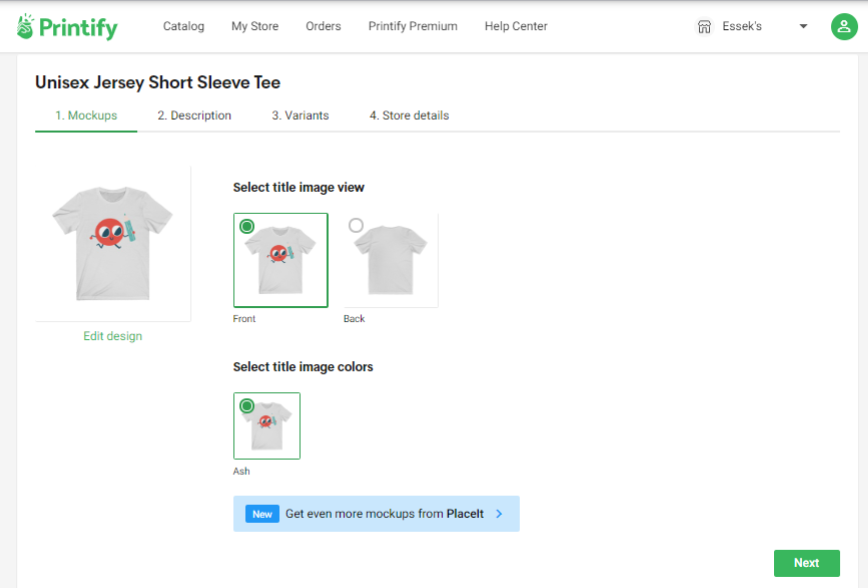This screenshot has width=868, height=588.
Task: Click the large t-shirt mockup preview
Action: coord(113,244)
